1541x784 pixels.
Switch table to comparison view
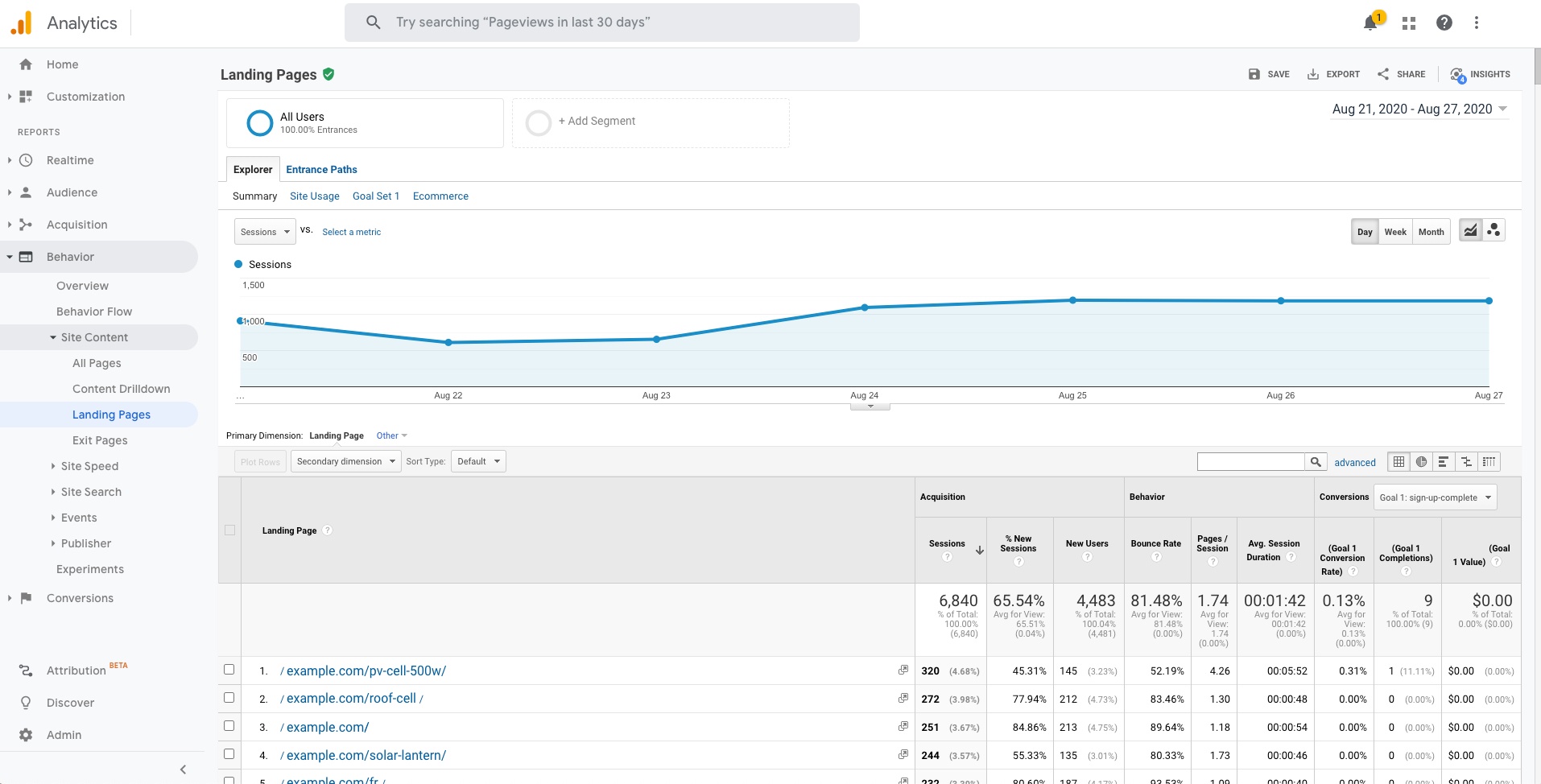coord(1466,462)
